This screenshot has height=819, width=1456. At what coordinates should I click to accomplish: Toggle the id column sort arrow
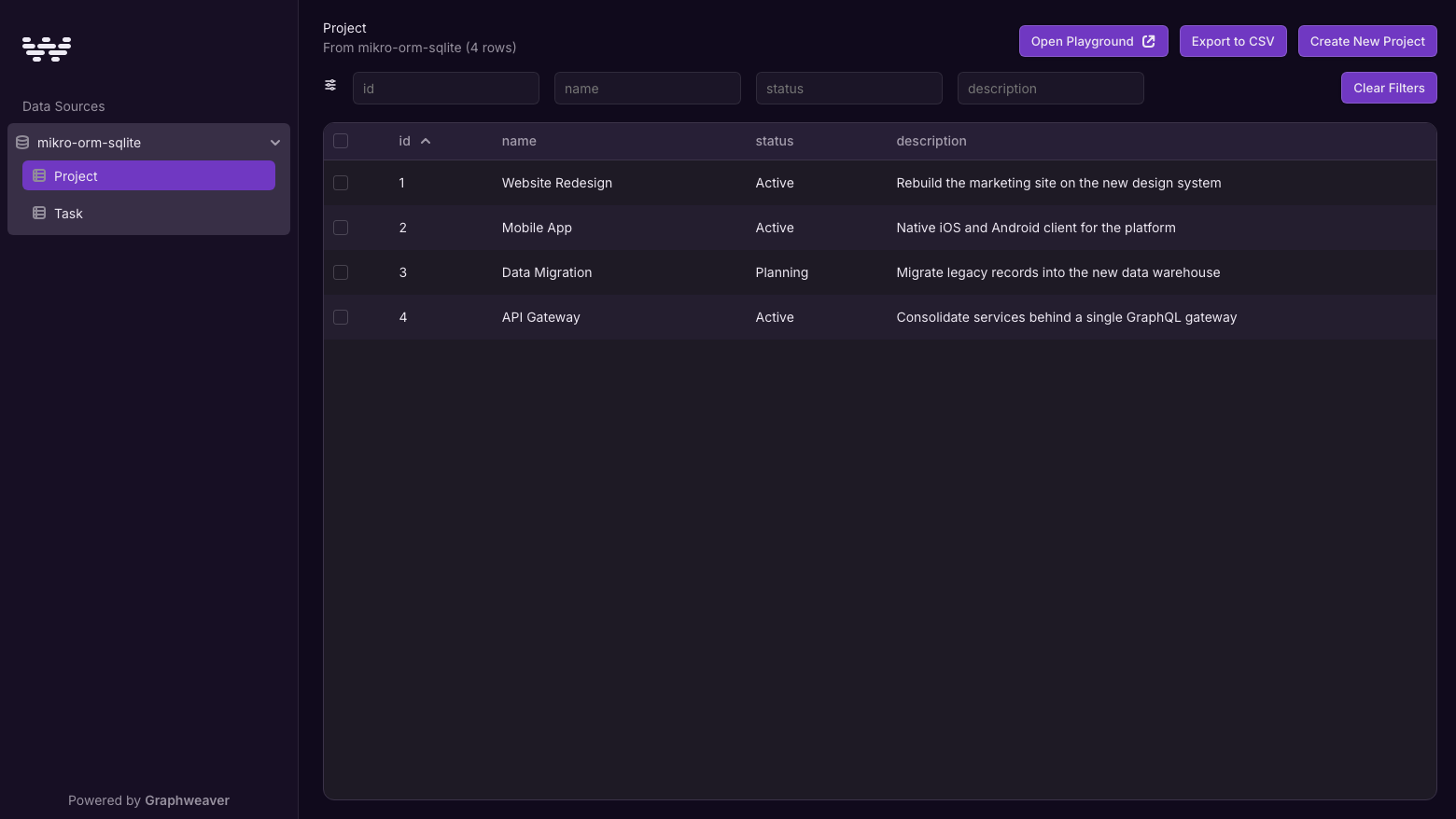click(x=426, y=141)
